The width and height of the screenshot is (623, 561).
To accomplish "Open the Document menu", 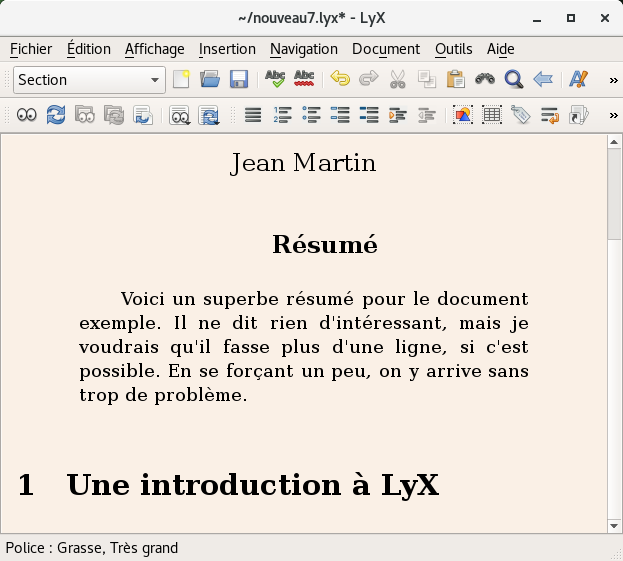I will click(386, 49).
